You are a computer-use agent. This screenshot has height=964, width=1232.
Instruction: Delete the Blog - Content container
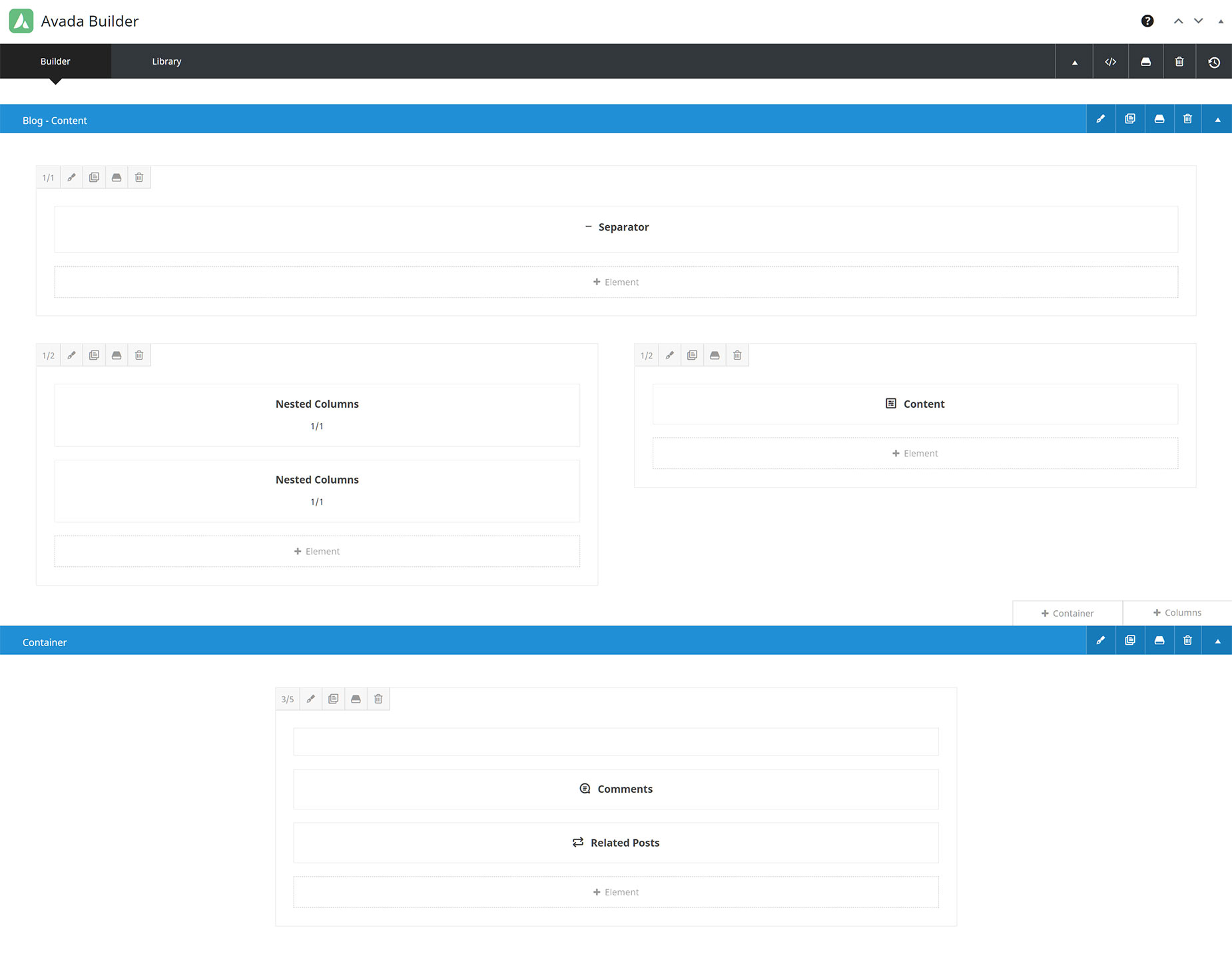[1187, 119]
